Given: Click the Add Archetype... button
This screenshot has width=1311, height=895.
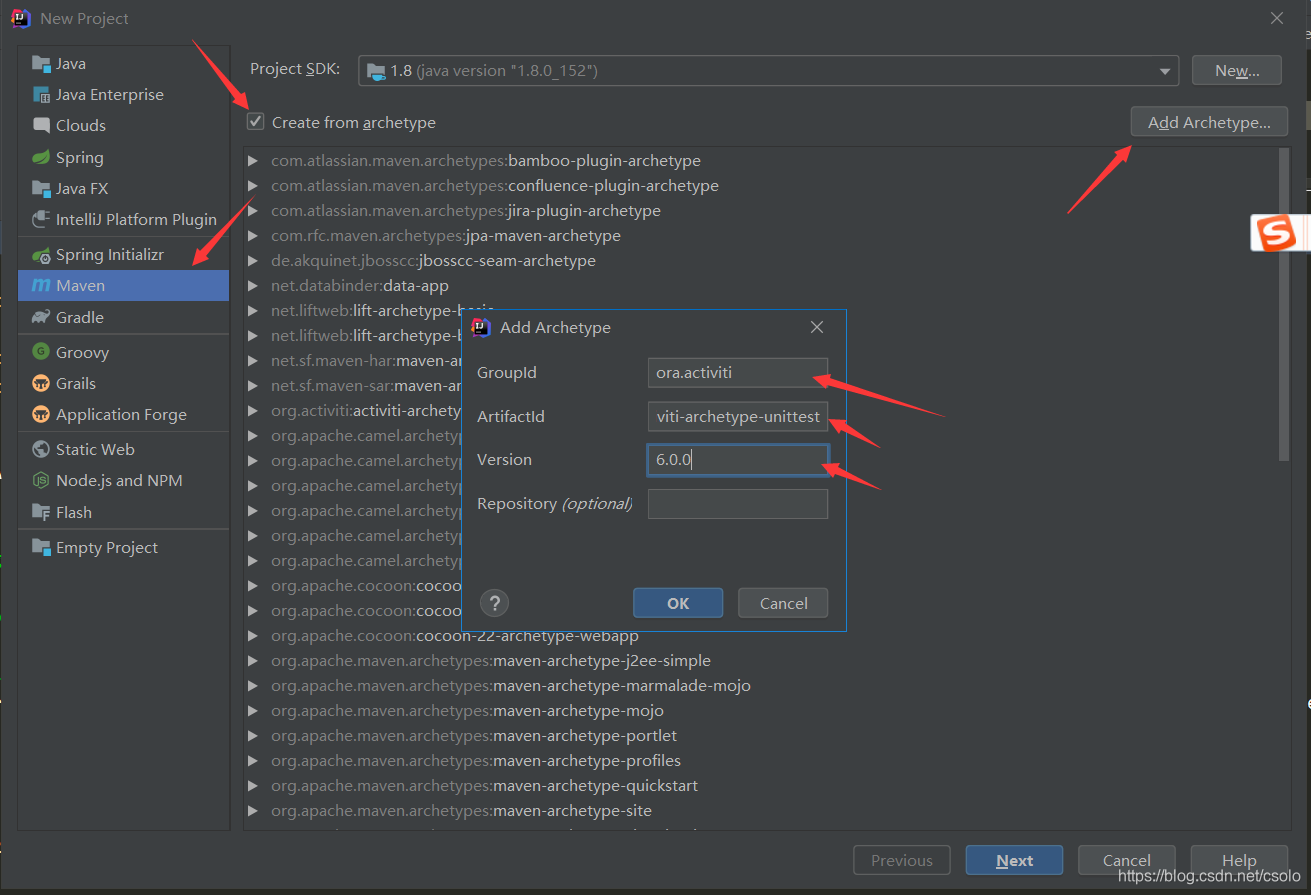Looking at the screenshot, I should point(1209,122).
